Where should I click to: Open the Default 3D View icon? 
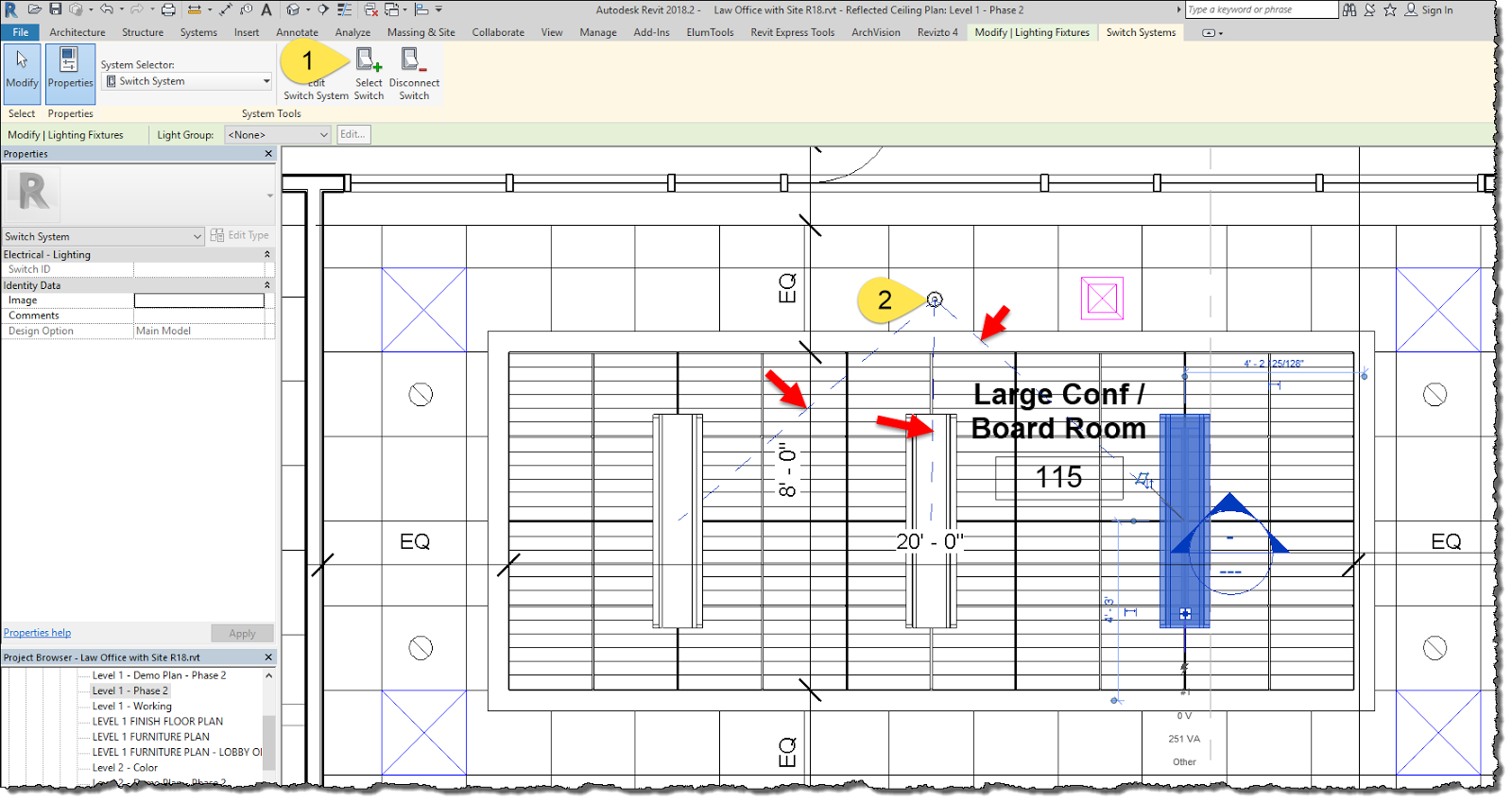[293, 9]
